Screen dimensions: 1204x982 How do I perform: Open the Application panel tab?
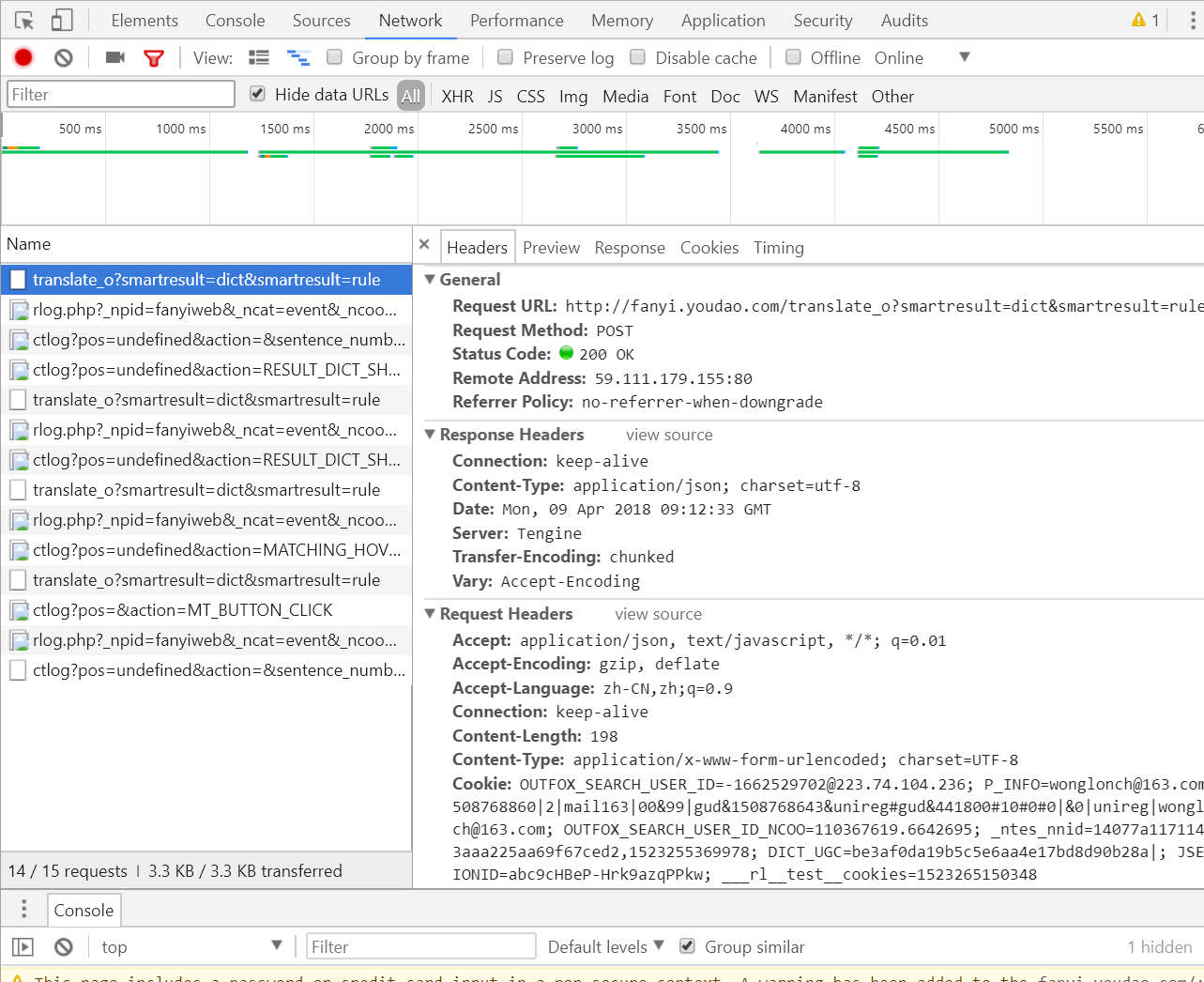pyautogui.click(x=724, y=20)
